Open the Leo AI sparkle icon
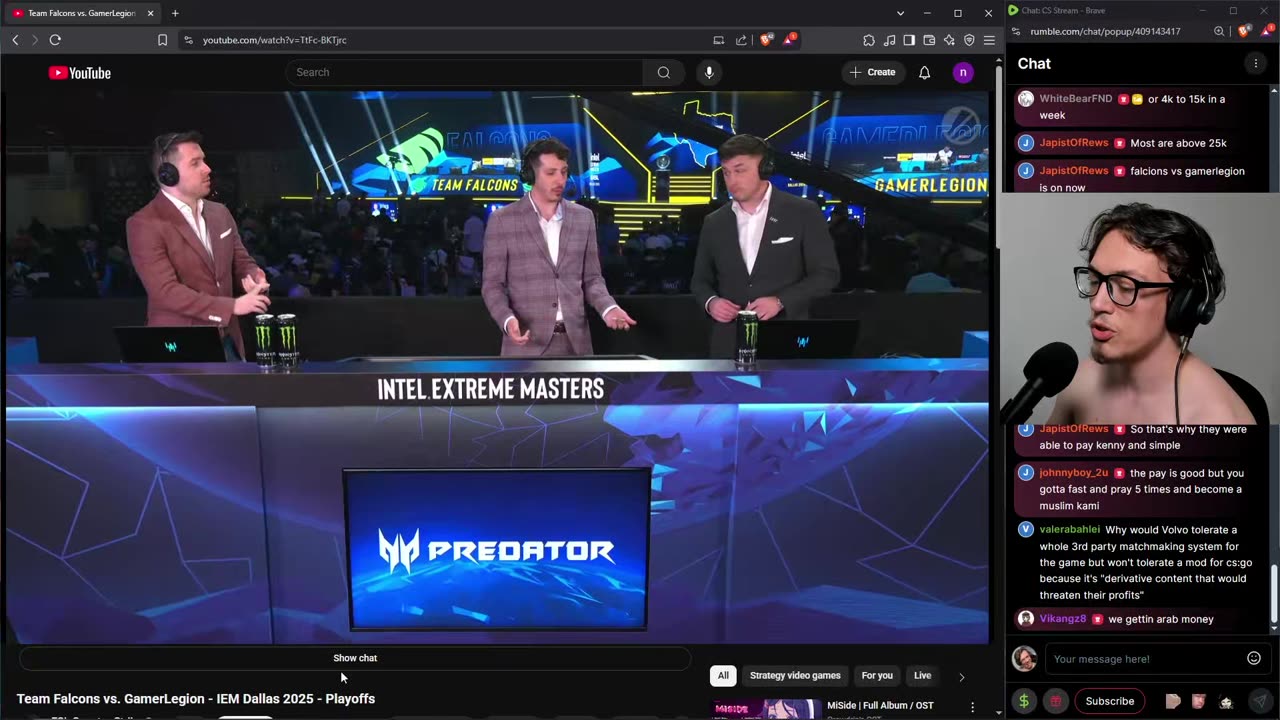Viewport: 1280px width, 720px height. click(949, 40)
